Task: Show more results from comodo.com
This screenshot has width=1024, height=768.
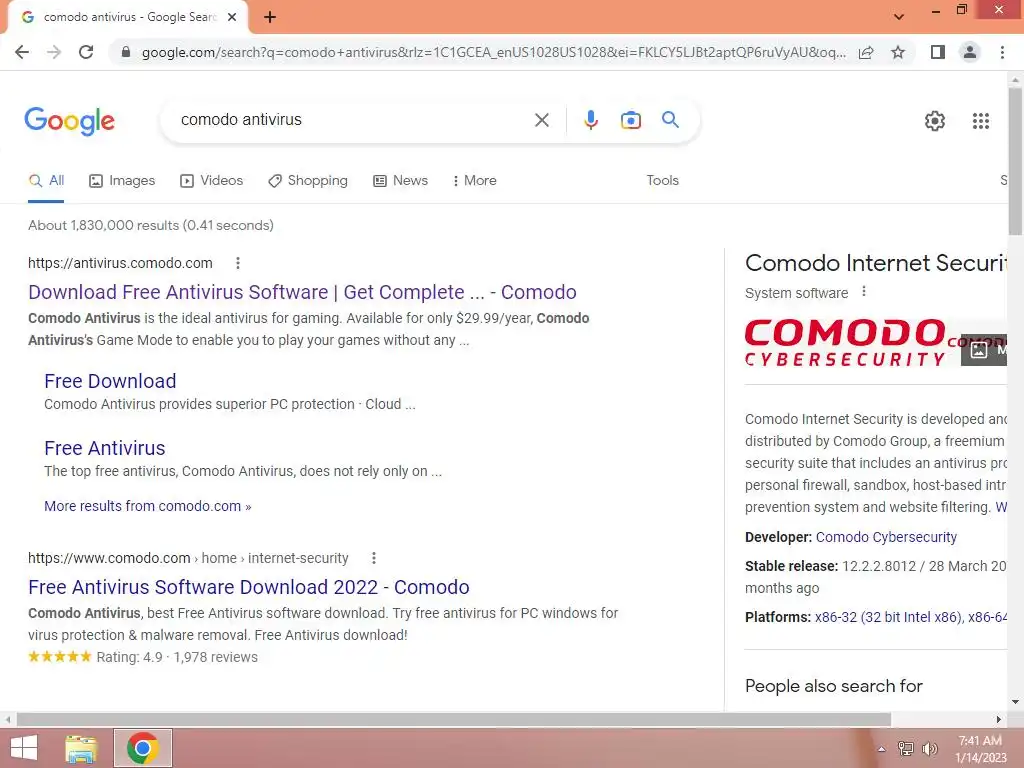Action: pyautogui.click(x=148, y=506)
